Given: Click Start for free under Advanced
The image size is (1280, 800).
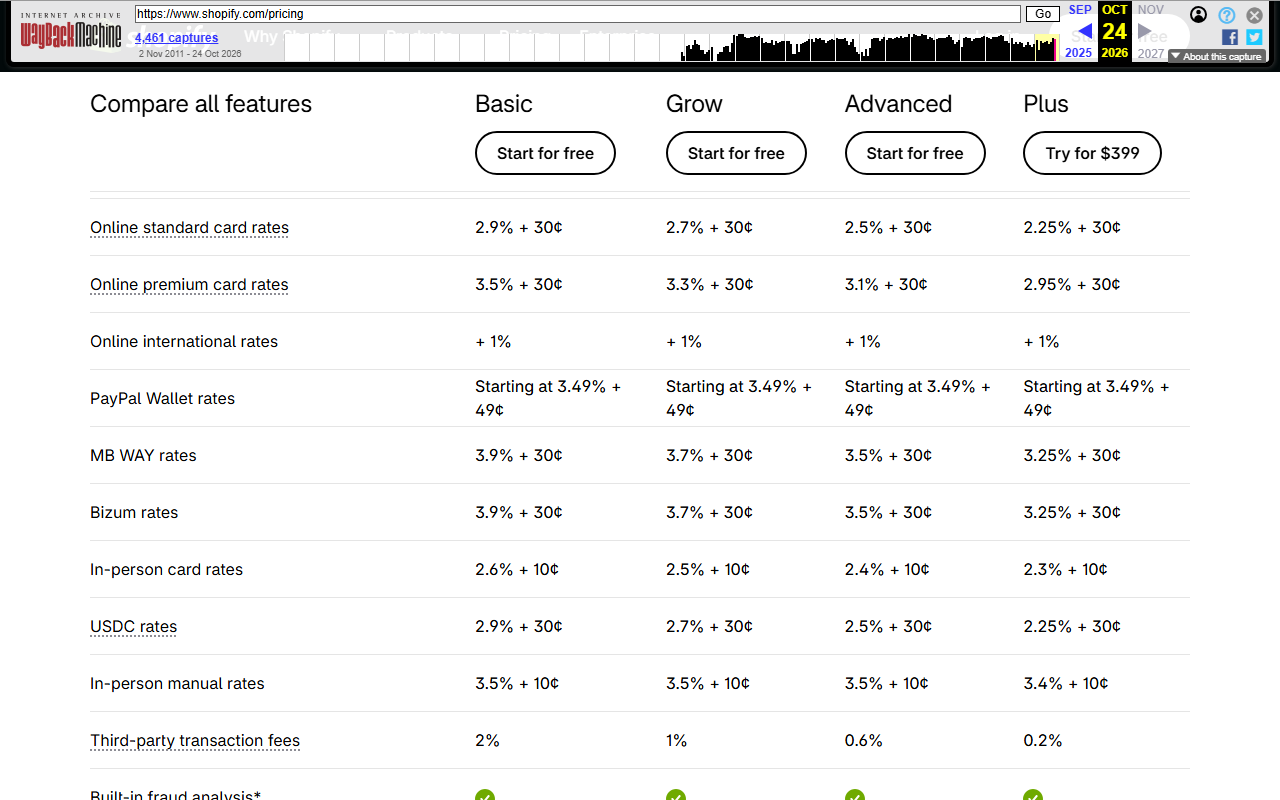Looking at the screenshot, I should 915,153.
